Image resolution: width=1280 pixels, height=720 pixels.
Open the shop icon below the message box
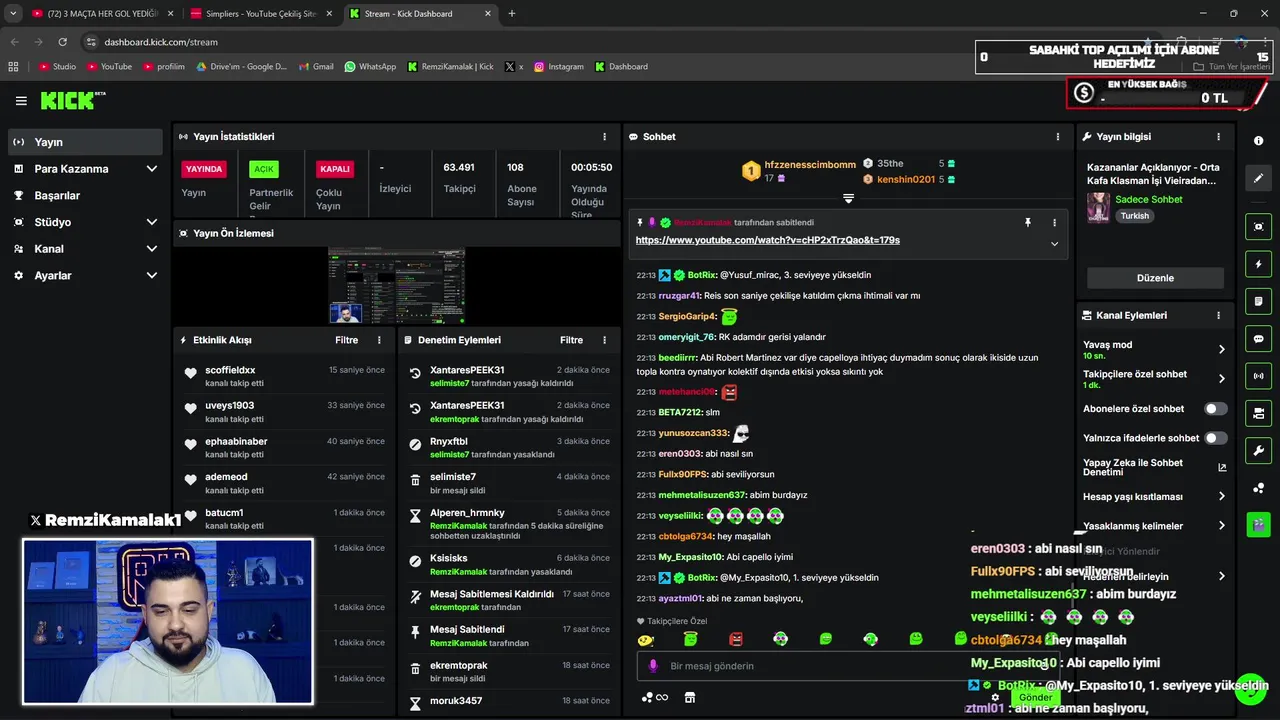[690, 697]
